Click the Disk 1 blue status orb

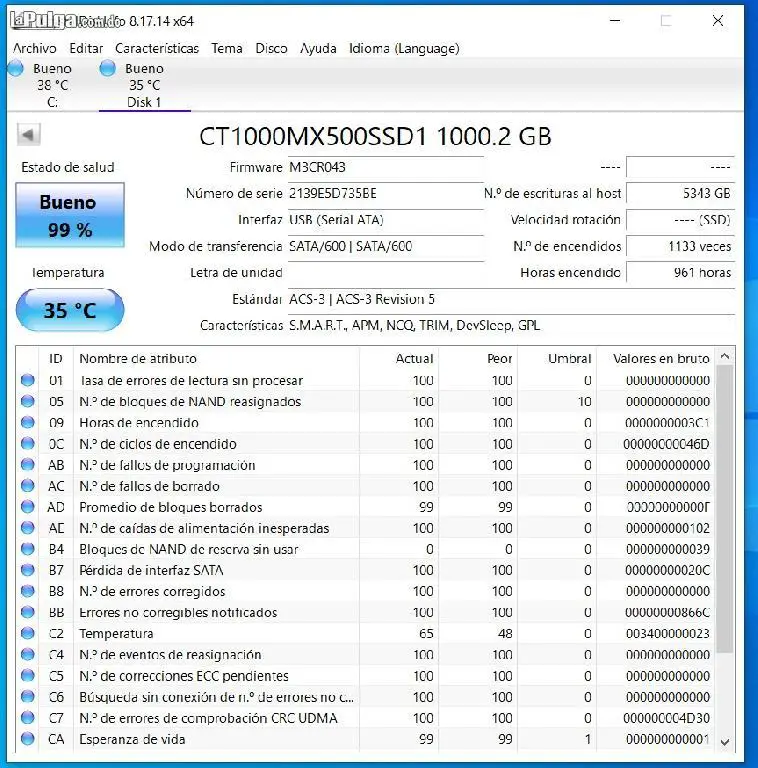(x=107, y=69)
